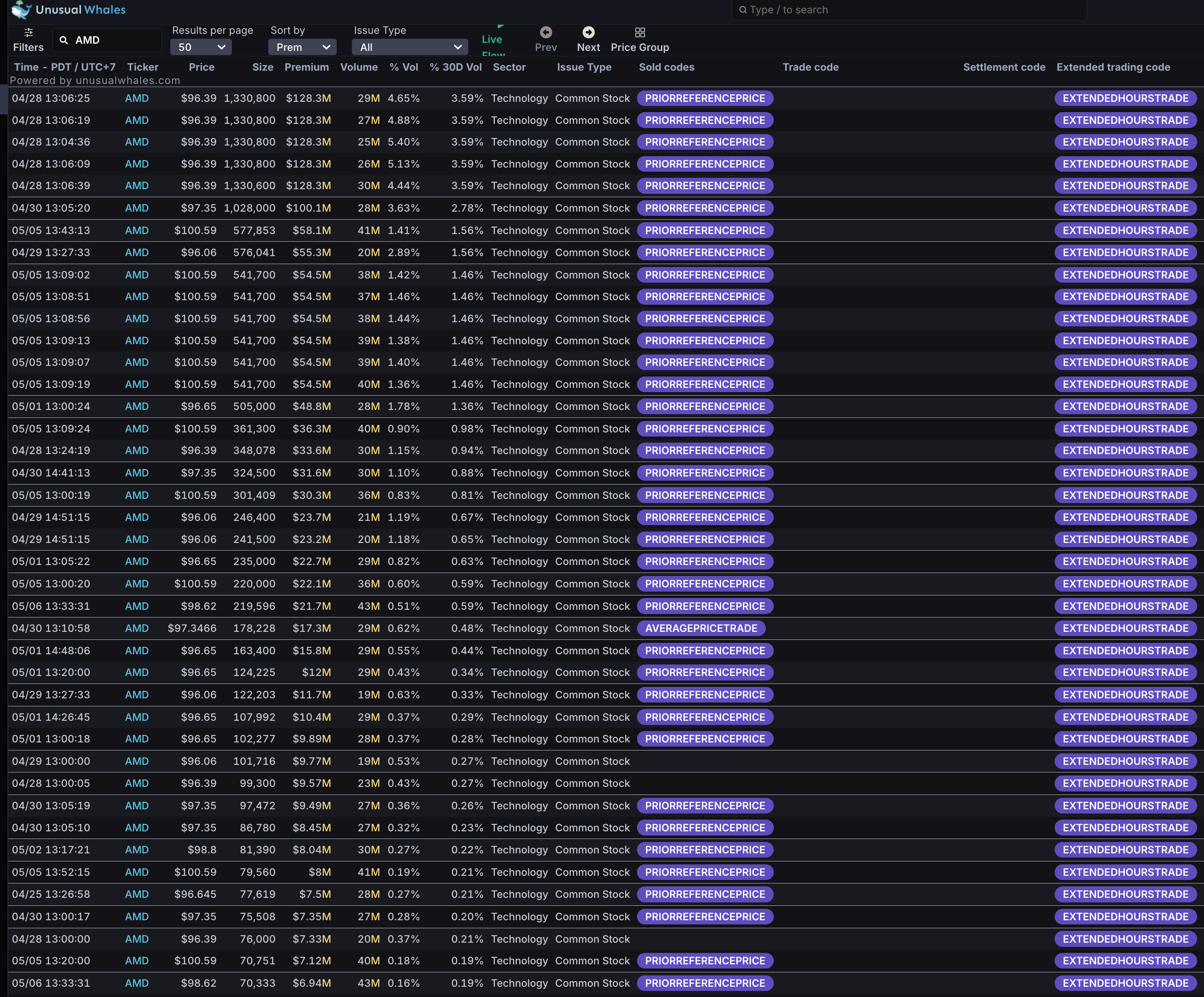Screen dimensions: 1204x997
Task: Open the Filters sliders icon
Action: tap(29, 33)
